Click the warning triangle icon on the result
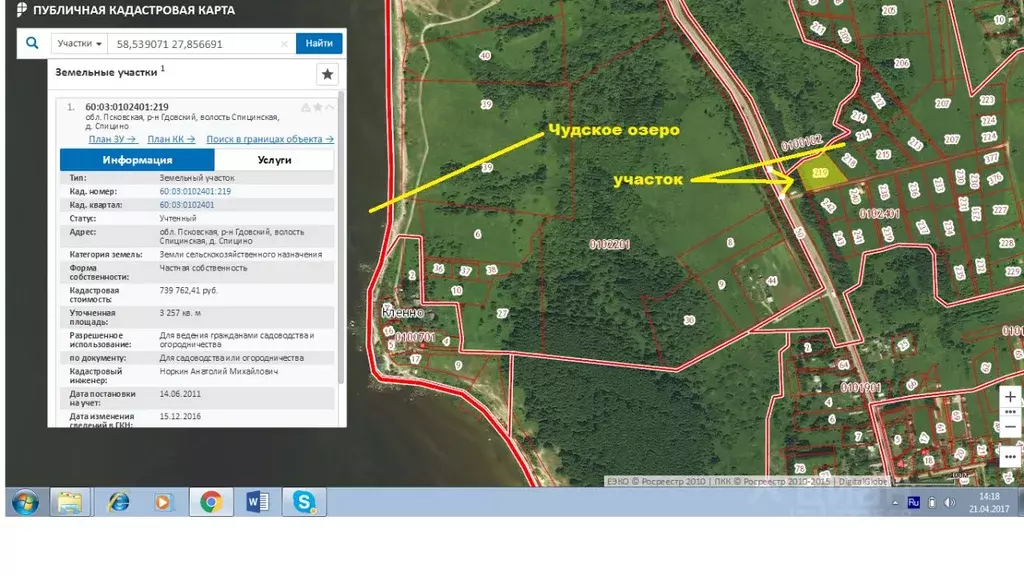 click(x=306, y=107)
